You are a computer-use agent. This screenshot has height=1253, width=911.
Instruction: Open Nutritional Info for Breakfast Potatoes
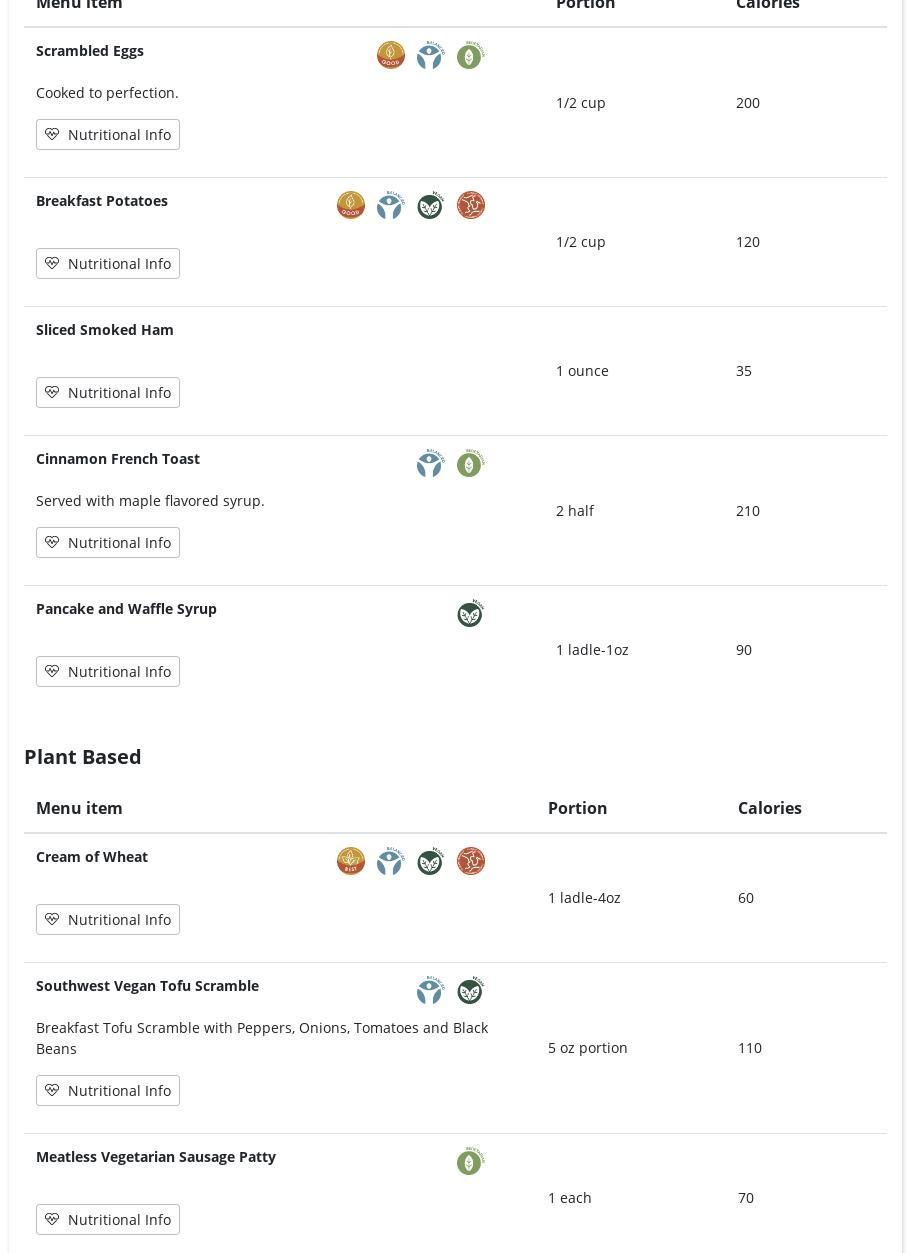(108, 263)
